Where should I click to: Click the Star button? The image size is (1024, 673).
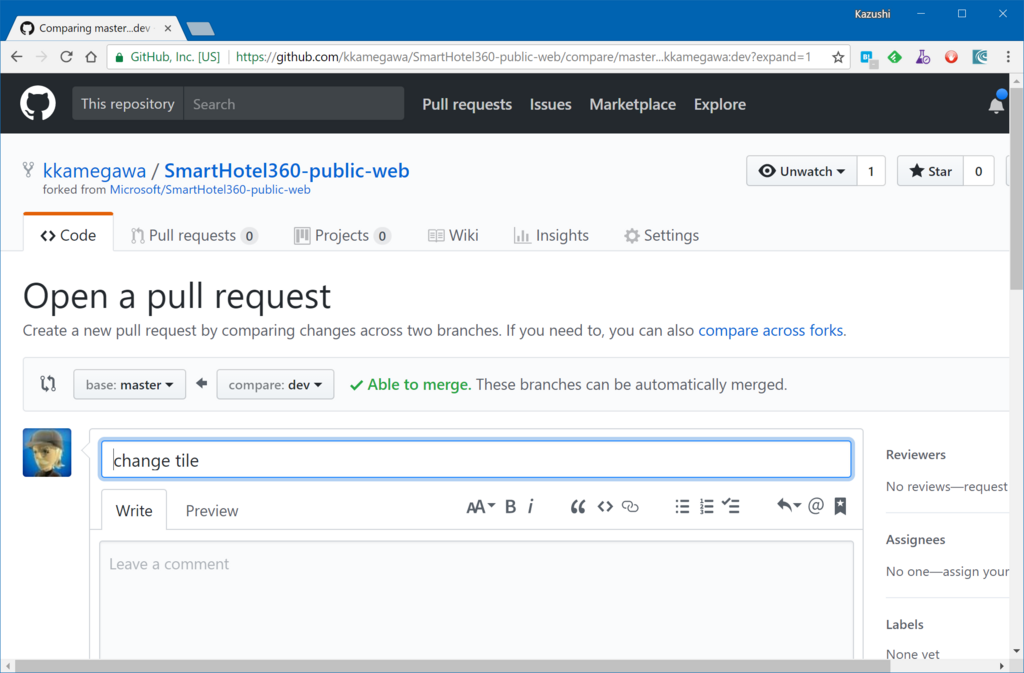(x=930, y=171)
